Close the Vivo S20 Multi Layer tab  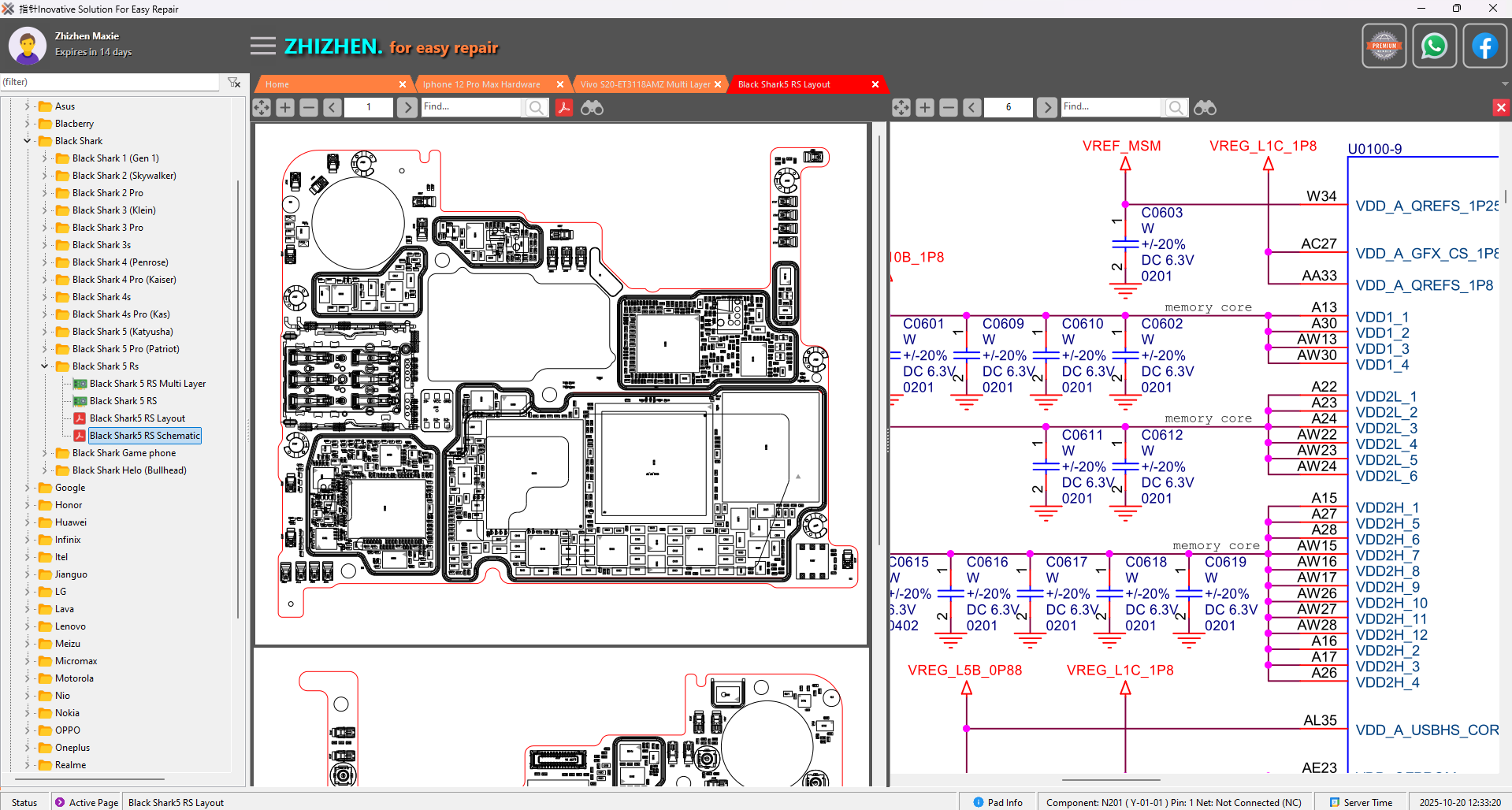(x=718, y=84)
